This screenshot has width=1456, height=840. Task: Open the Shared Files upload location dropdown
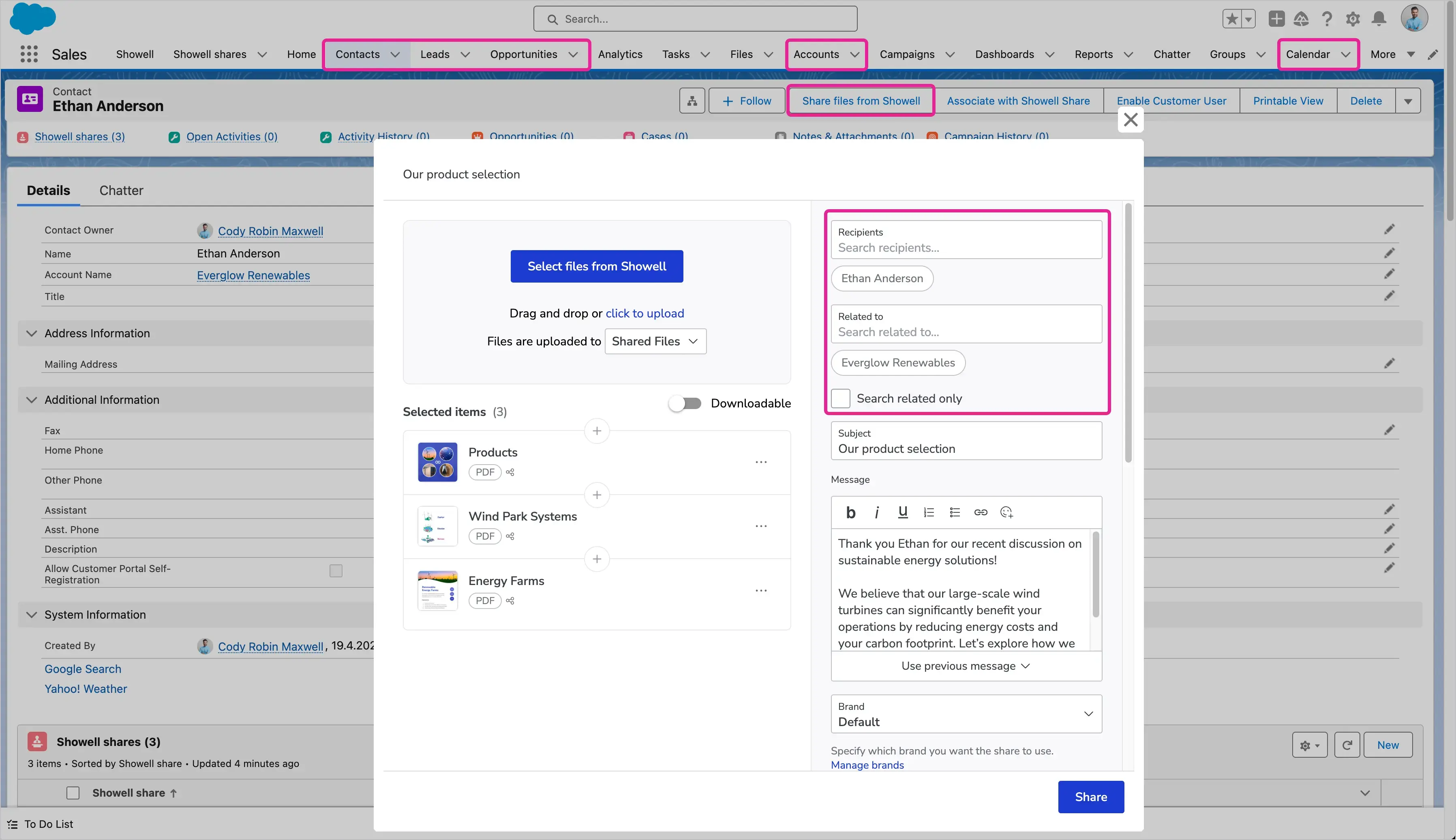coord(655,341)
